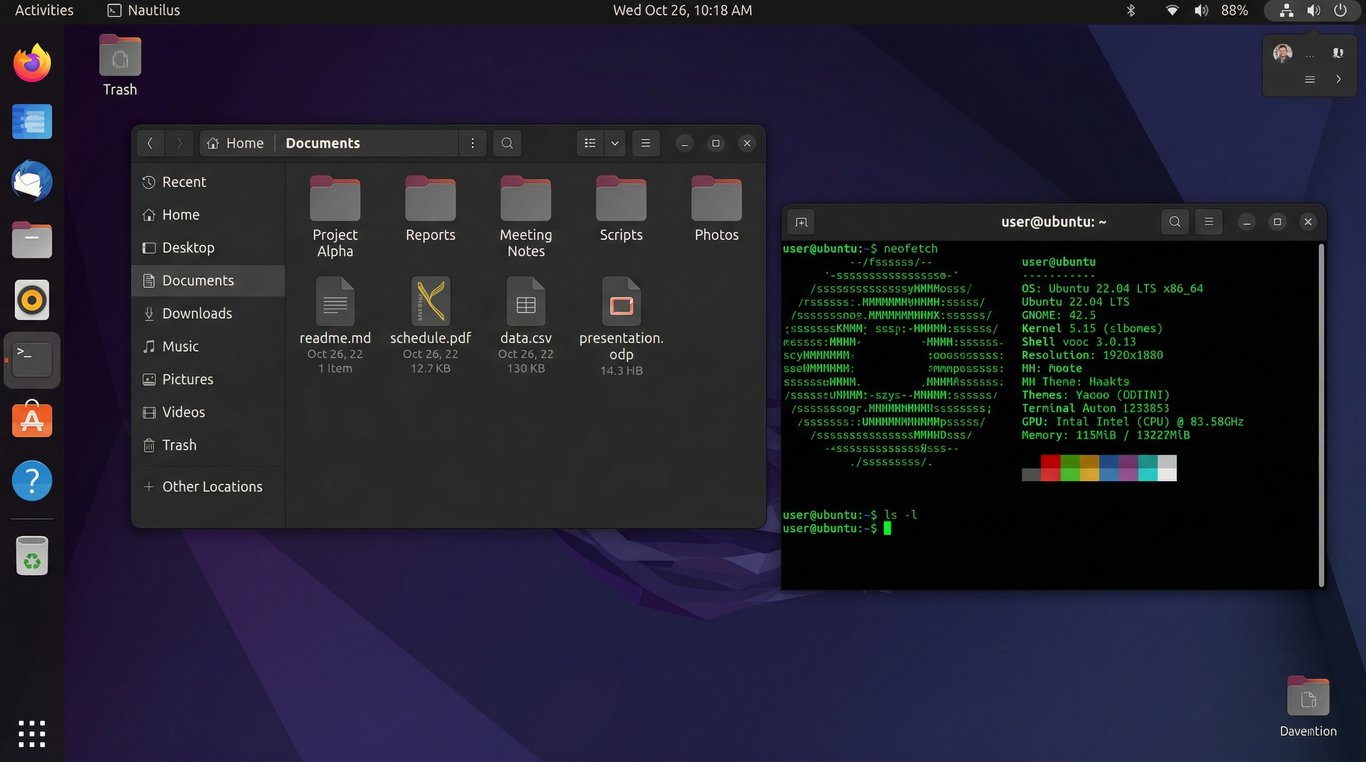Open the Activities menu
The width and height of the screenshot is (1366, 762).
[43, 10]
